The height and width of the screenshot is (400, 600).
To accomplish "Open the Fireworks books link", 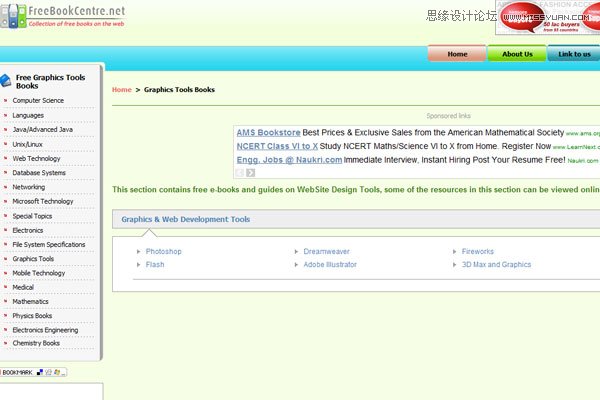I will tap(478, 251).
